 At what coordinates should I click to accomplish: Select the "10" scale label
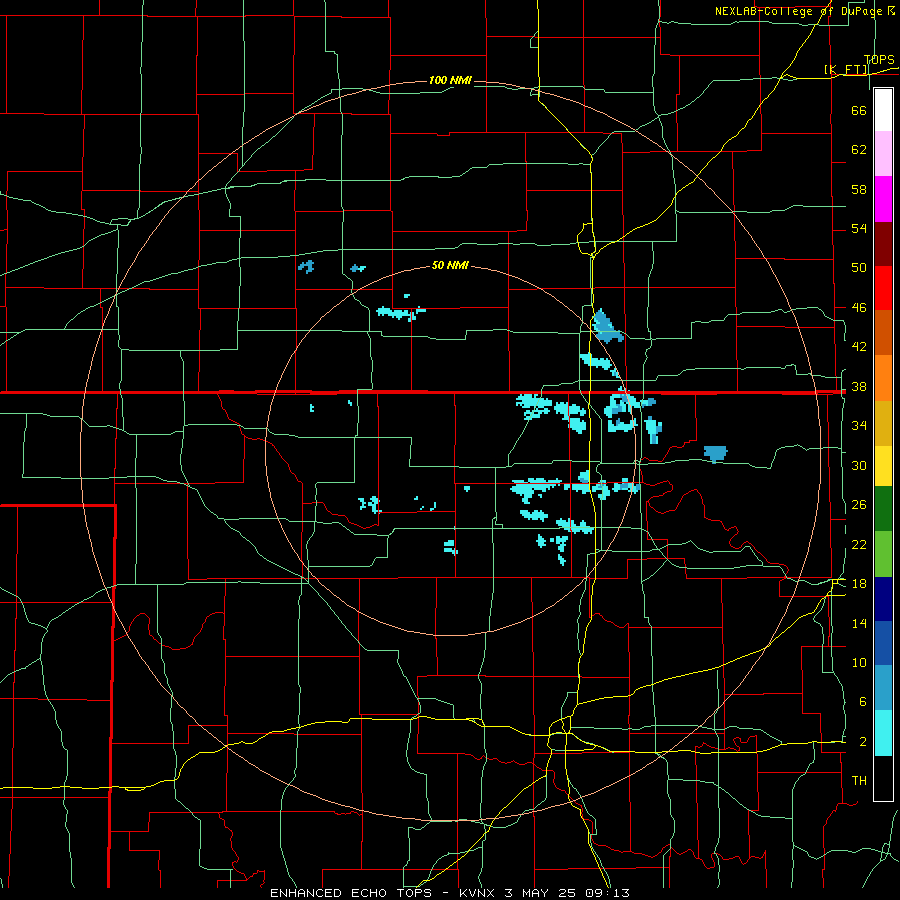click(859, 662)
